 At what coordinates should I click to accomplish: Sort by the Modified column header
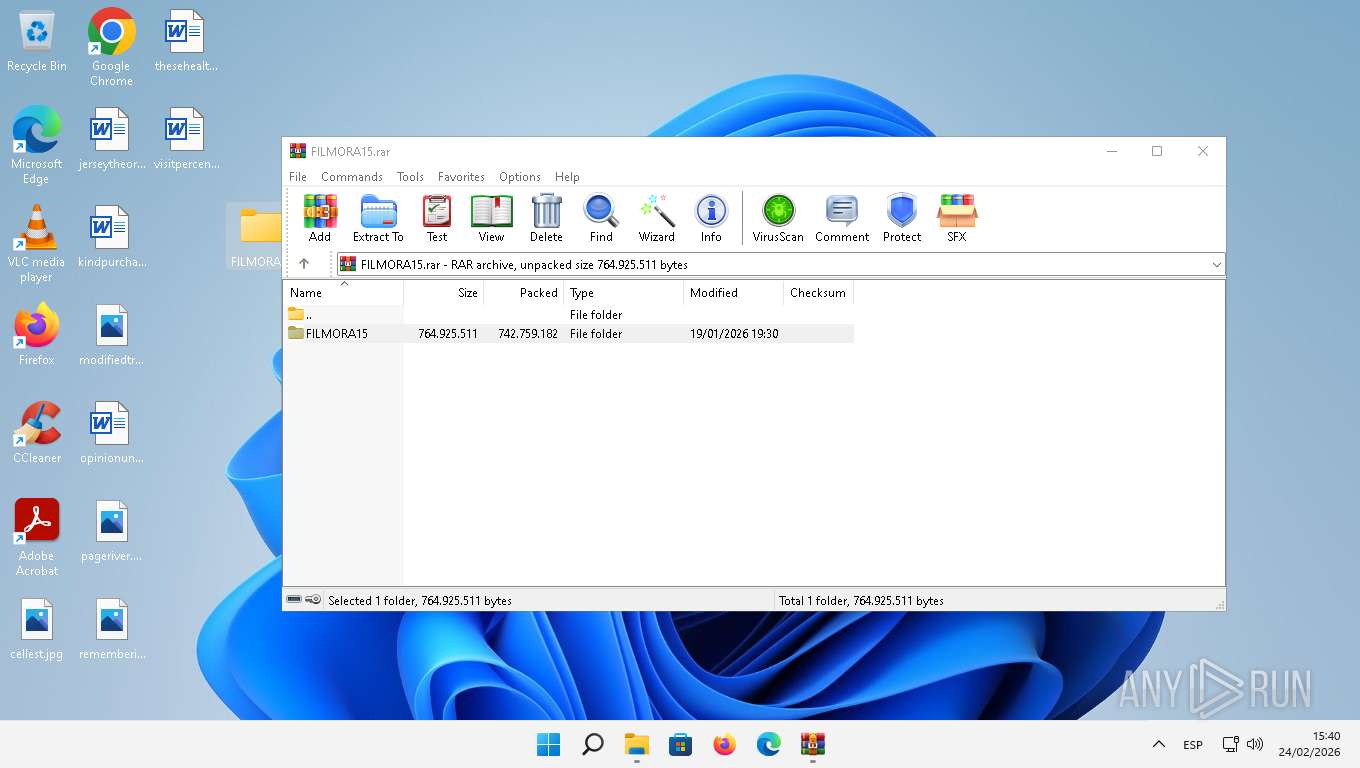pyautogui.click(x=734, y=293)
